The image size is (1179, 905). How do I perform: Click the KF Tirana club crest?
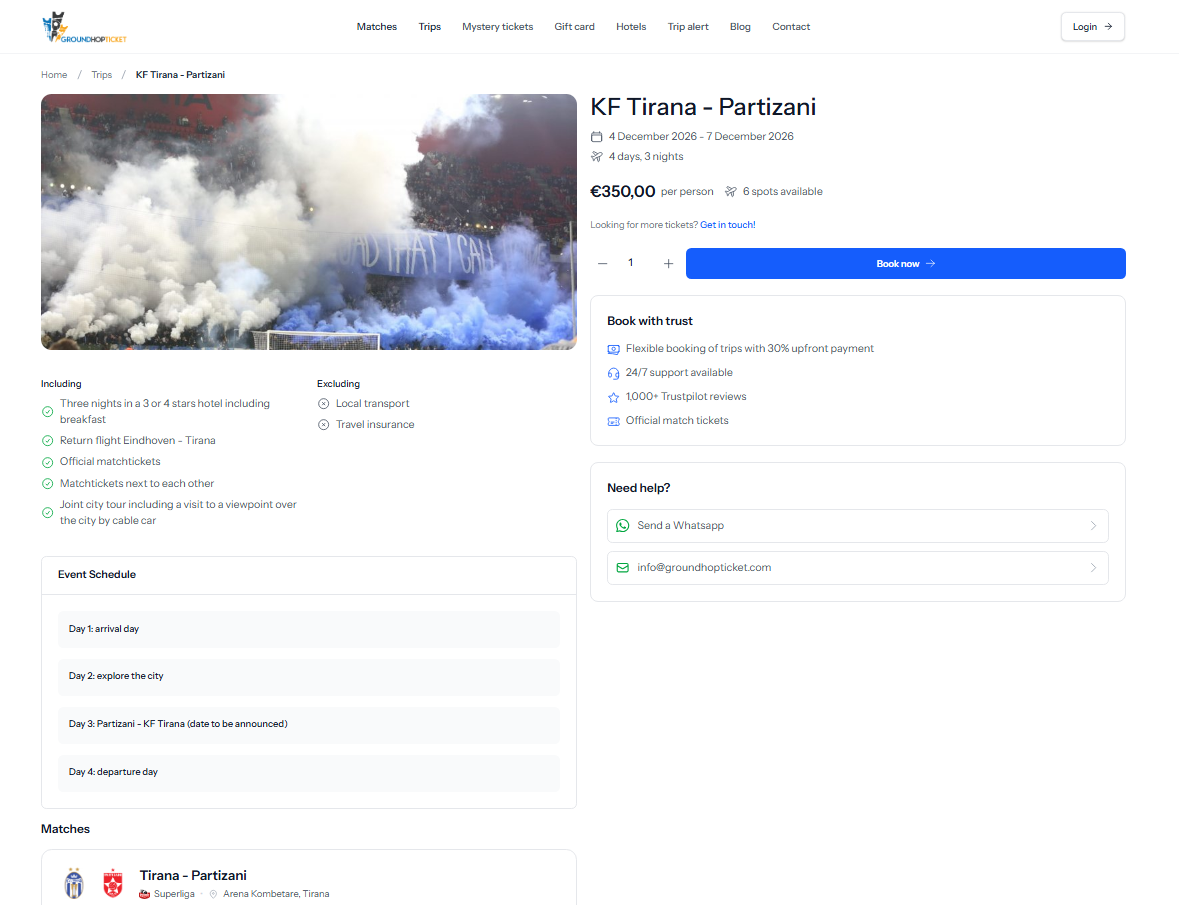(74, 884)
